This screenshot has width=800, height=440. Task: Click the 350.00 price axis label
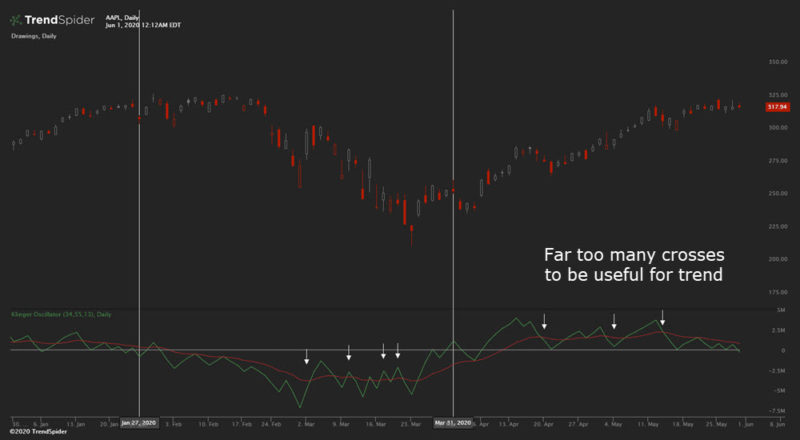(x=778, y=62)
